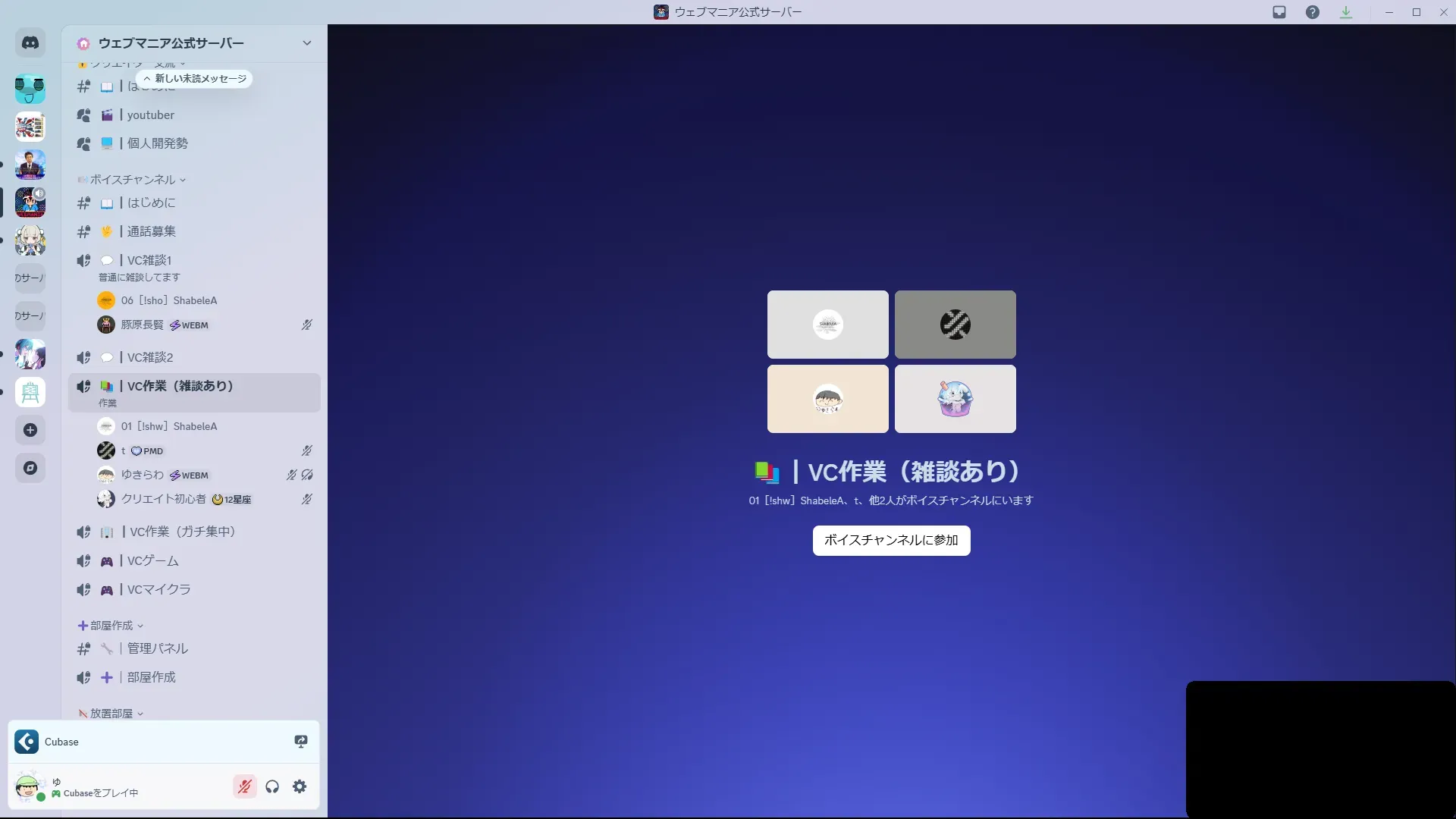Viewport: 1456px width, 819px height.
Task: Toggle the headphones deafen button
Action: pos(272,786)
